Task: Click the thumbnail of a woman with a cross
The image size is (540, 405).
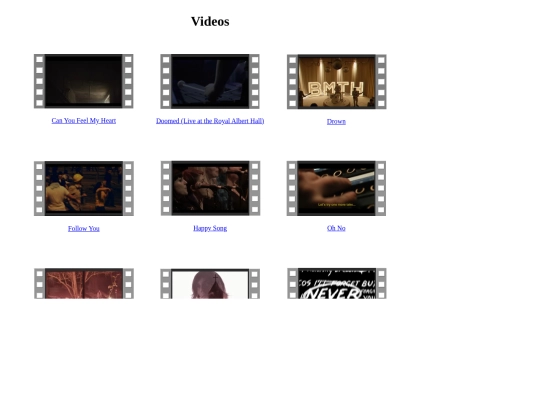Action: 210,284
